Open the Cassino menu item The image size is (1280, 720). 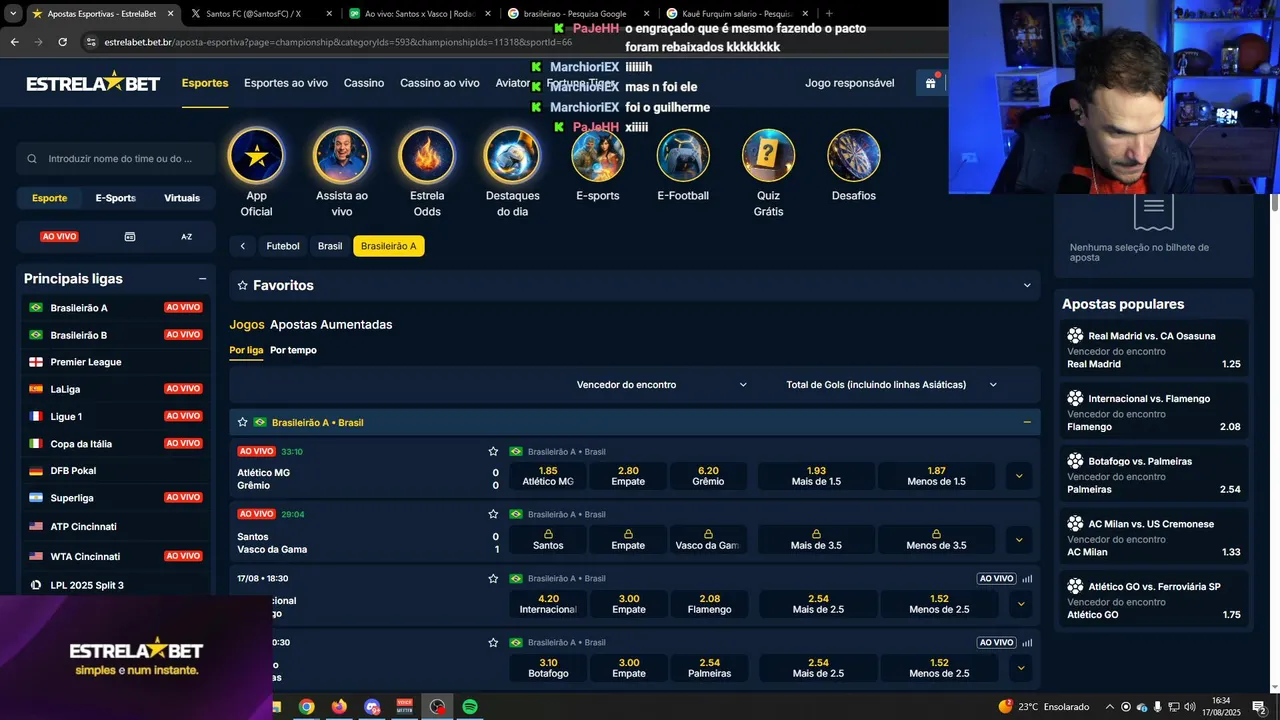[x=364, y=83]
